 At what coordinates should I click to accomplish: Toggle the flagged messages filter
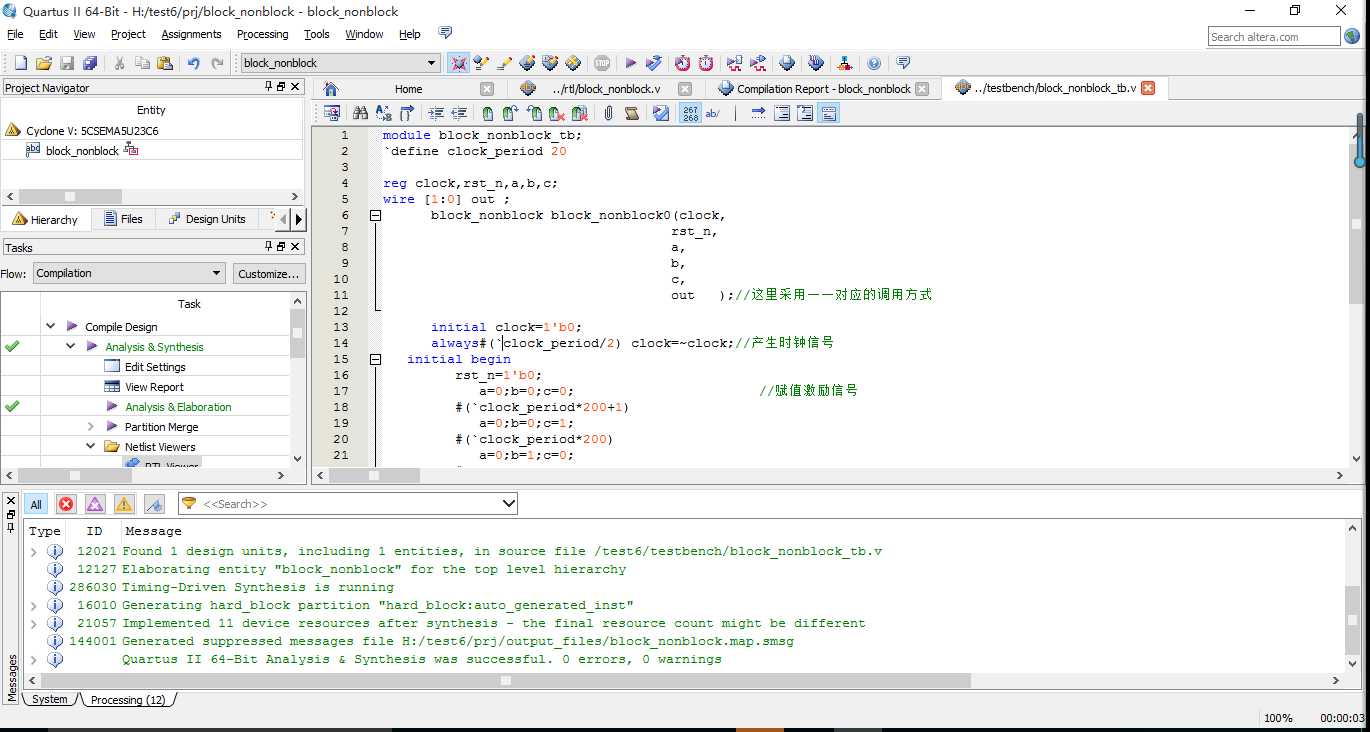[x=154, y=504]
